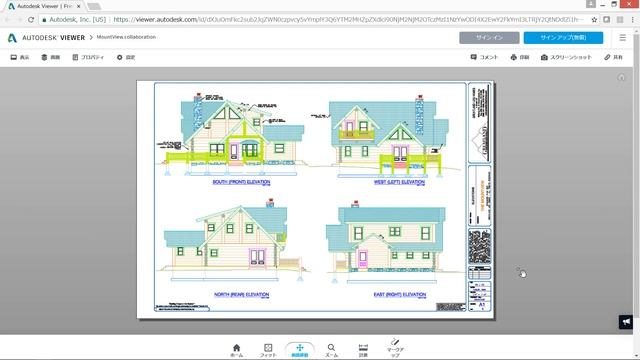This screenshot has width=640, height=360.
Task: Open the Markup pencil tool
Action: point(395,349)
